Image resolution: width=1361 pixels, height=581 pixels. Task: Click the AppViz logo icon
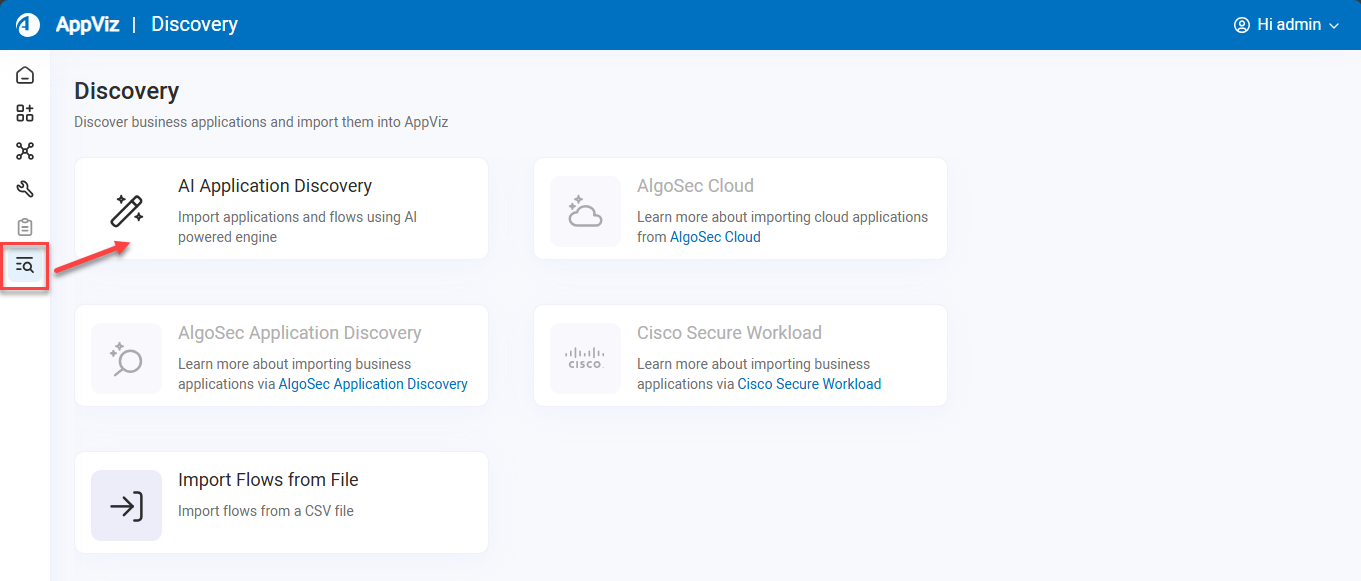[x=28, y=25]
